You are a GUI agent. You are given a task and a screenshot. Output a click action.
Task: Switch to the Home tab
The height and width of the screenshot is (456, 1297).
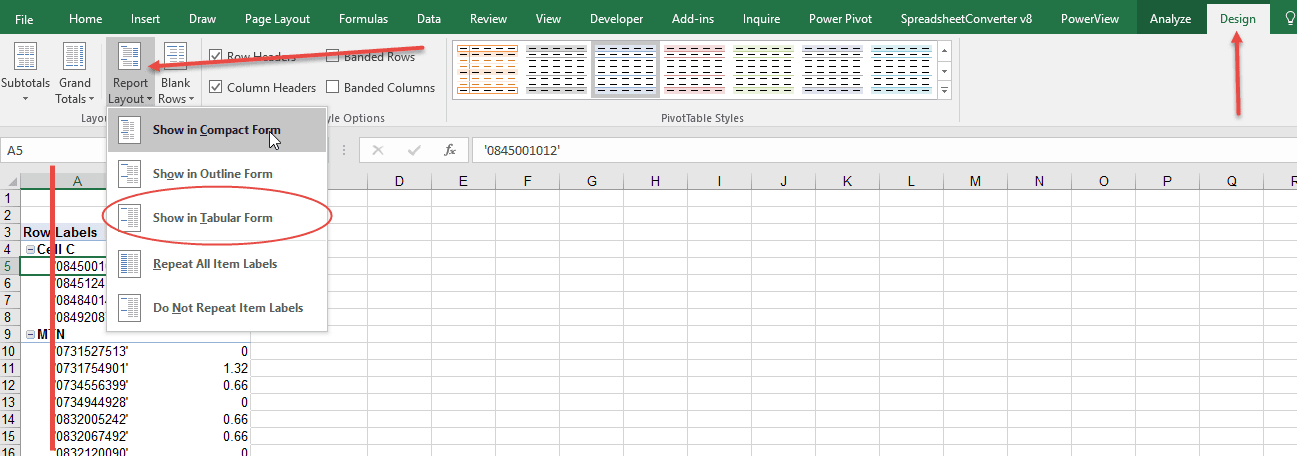(85, 18)
